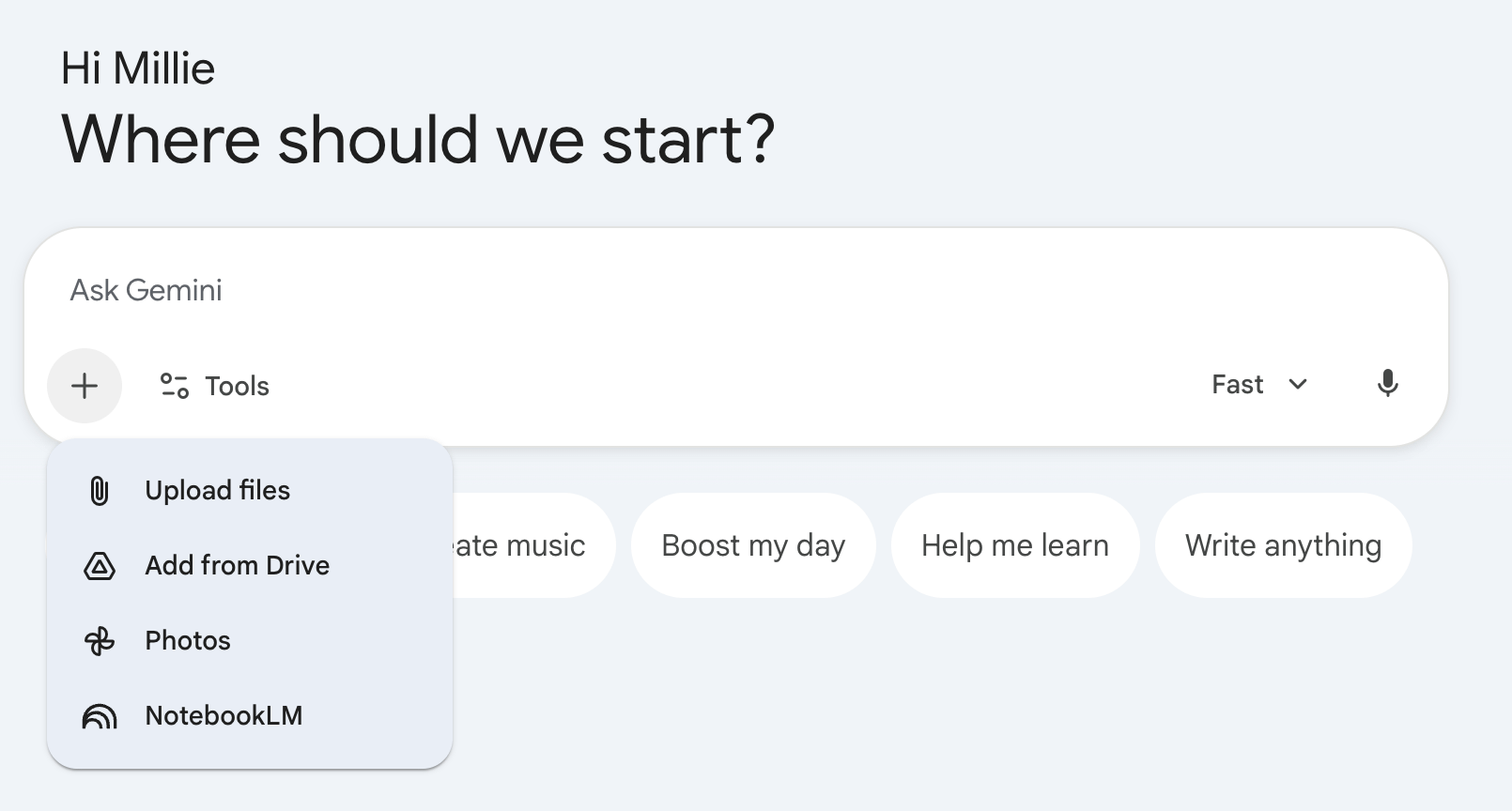Click the plus add-attachment button
This screenshot has height=811, width=1512.
click(85, 386)
